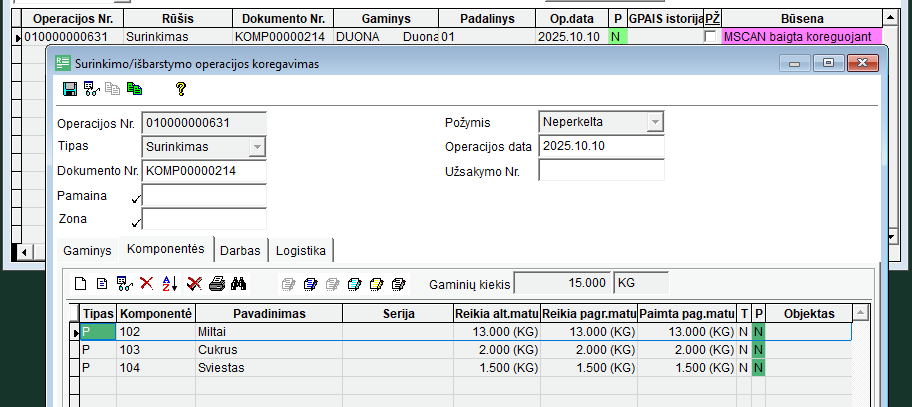Screen dimensions: 912x407
Task: Toggle the PŽ checkbox in operation row
Action: 711,36
